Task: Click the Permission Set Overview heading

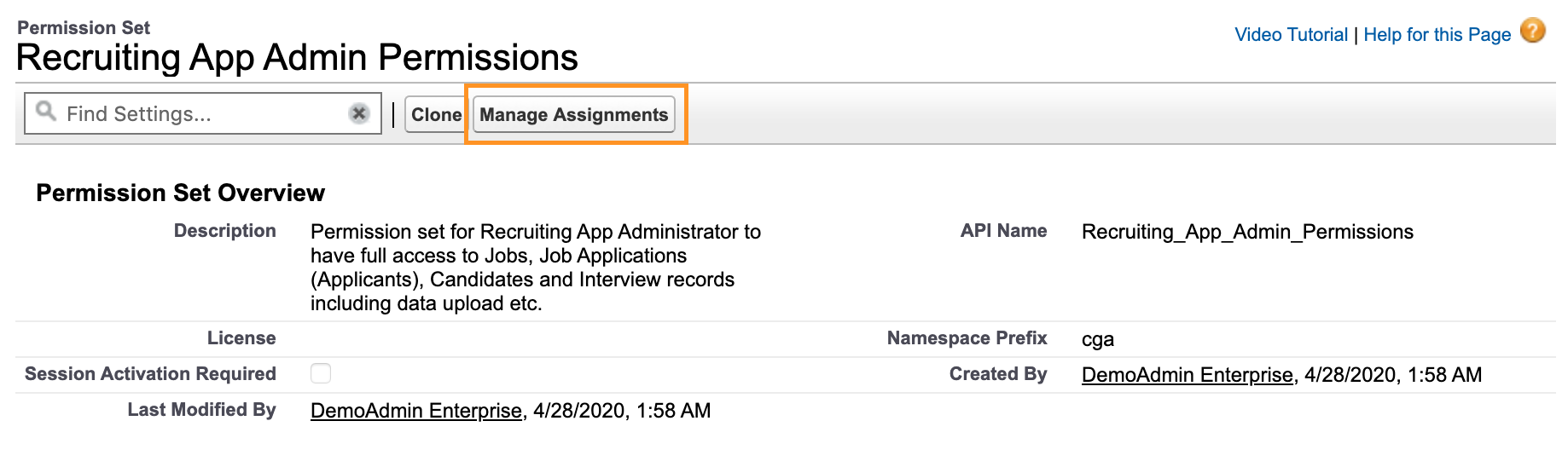Action: [180, 193]
